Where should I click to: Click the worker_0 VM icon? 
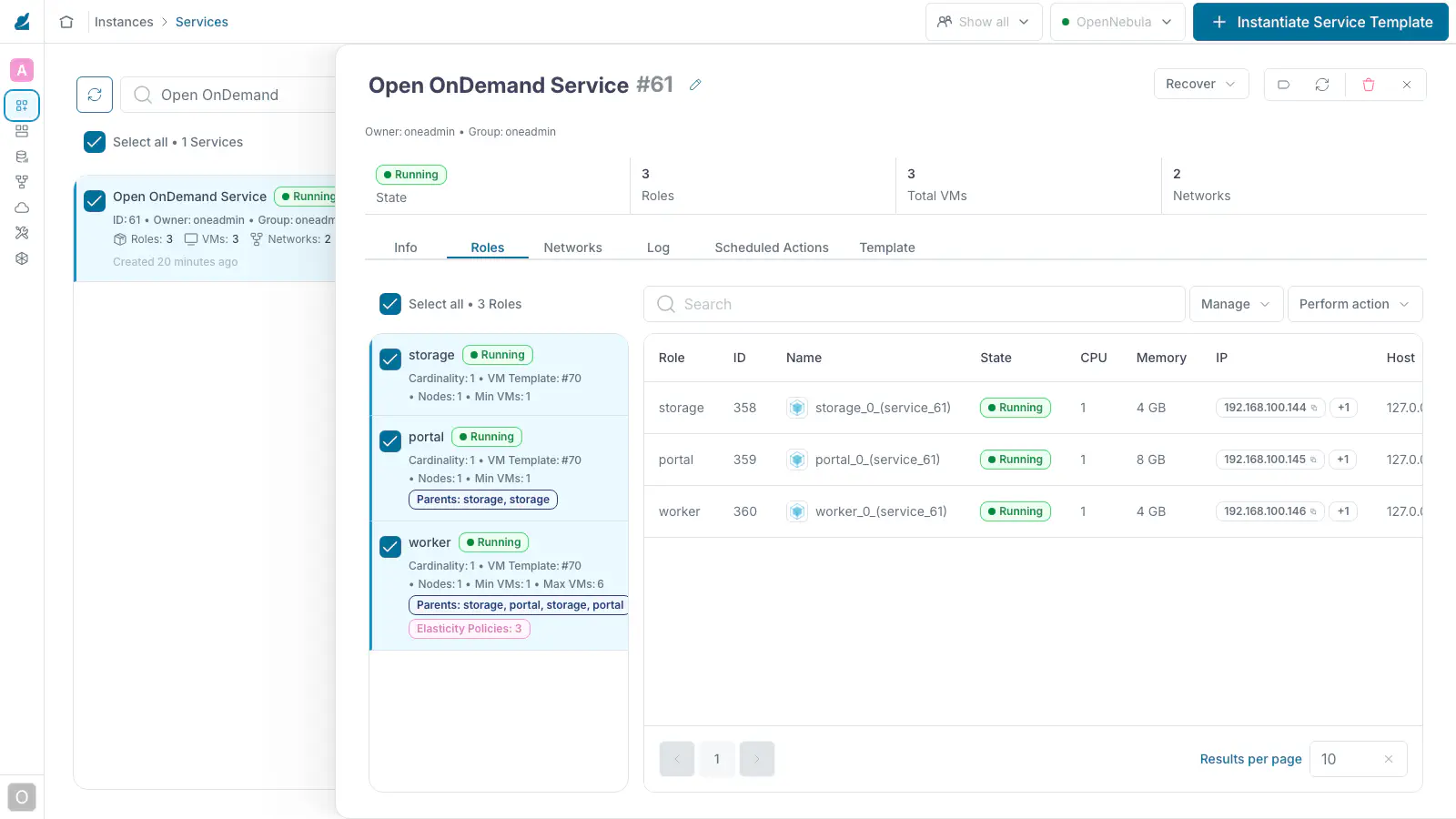coord(797,511)
